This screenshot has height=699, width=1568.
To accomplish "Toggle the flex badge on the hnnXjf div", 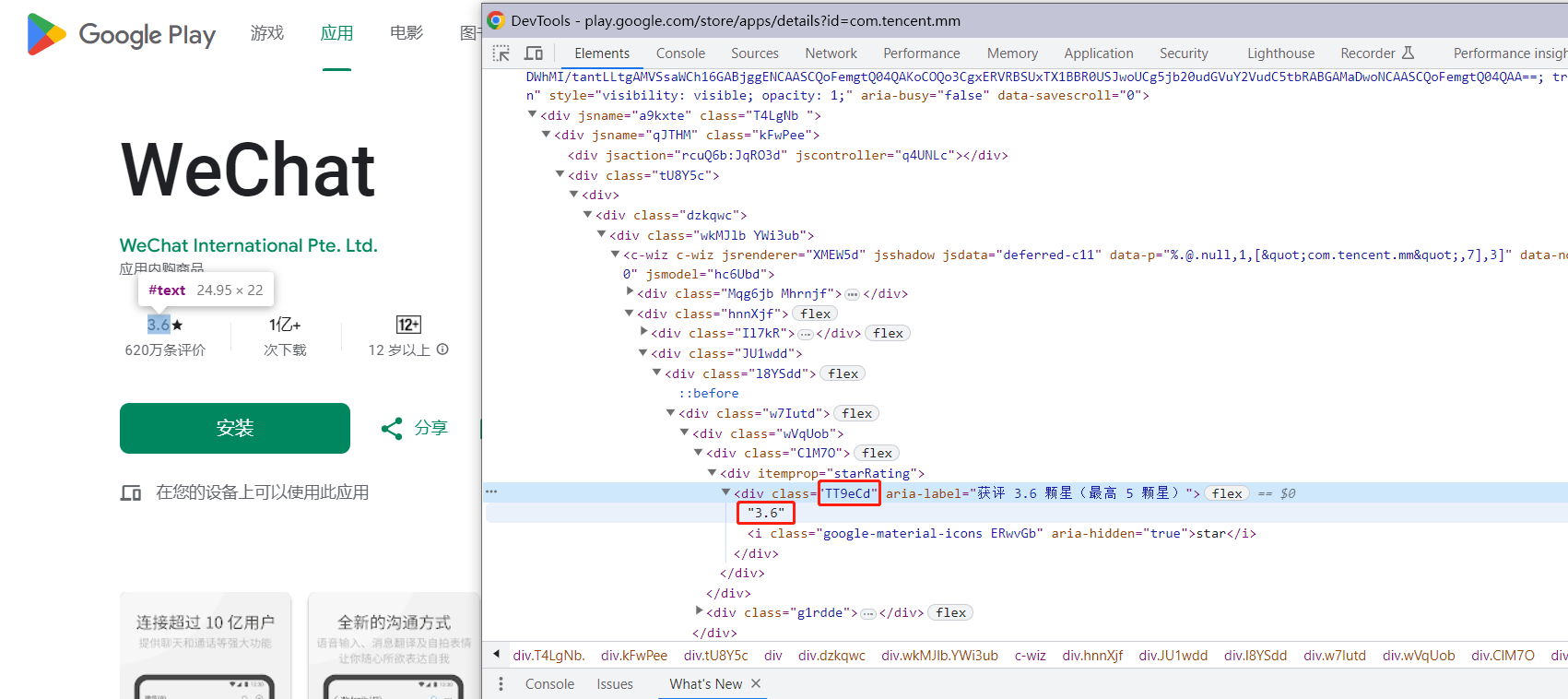I will (x=816, y=314).
